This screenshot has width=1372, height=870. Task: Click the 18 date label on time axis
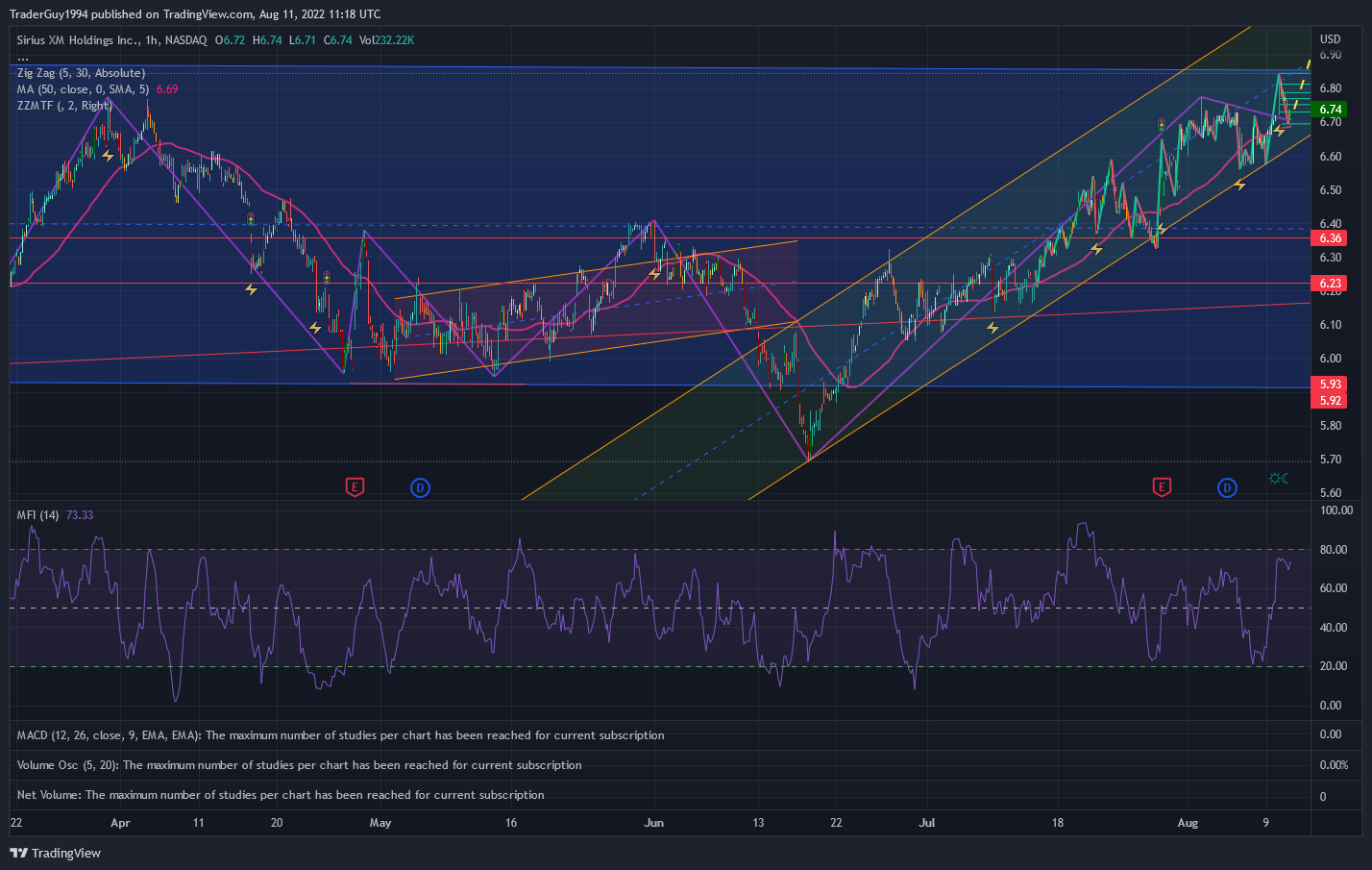click(x=1057, y=823)
